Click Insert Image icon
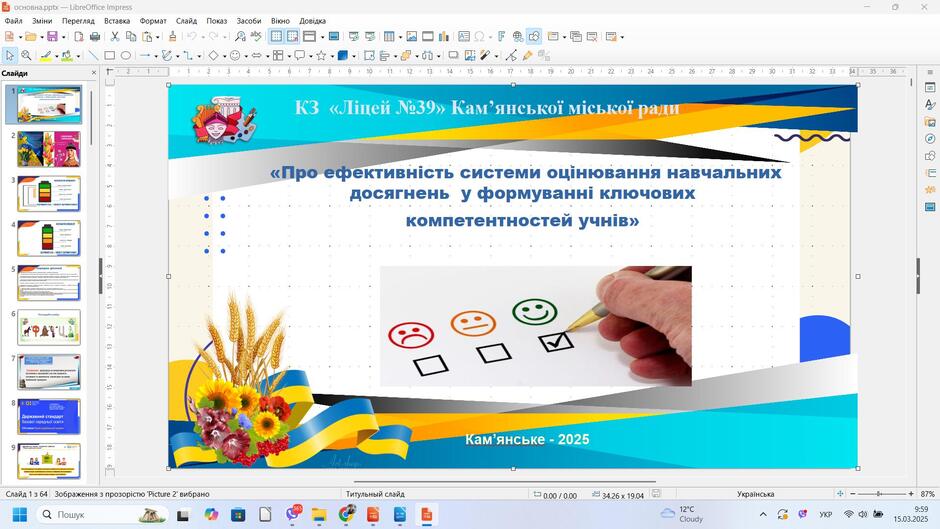The height and width of the screenshot is (529, 940). 411,37
